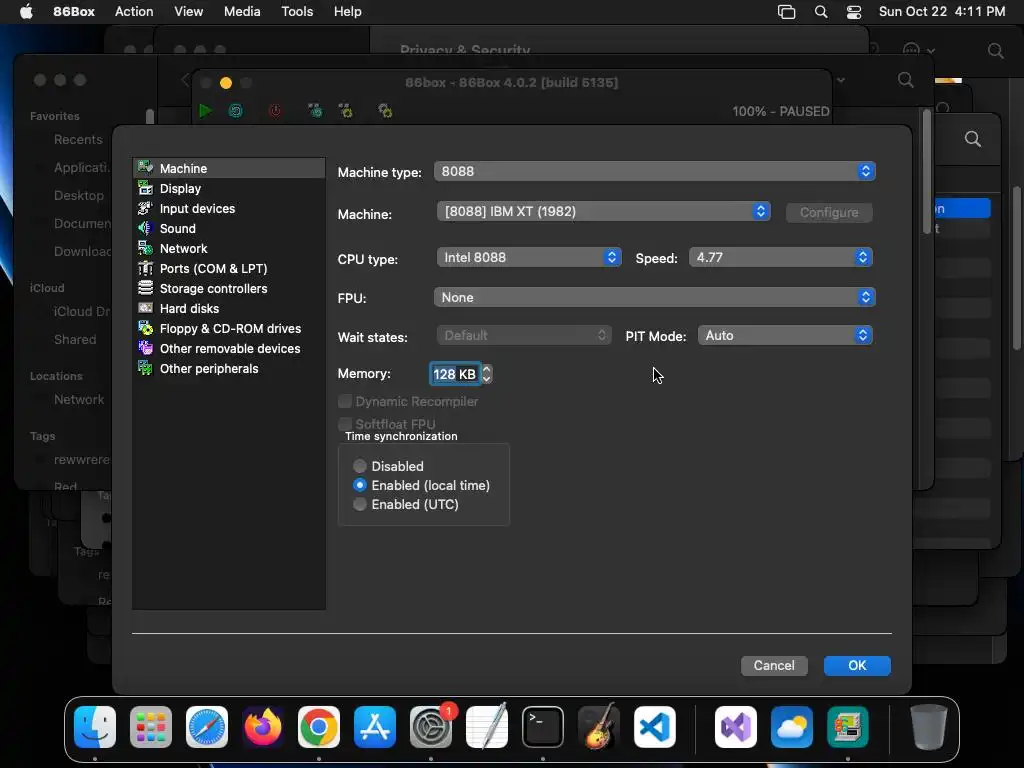Open the Speed dropdown showing 4.77
The width and height of the screenshot is (1024, 768).
[x=781, y=257]
